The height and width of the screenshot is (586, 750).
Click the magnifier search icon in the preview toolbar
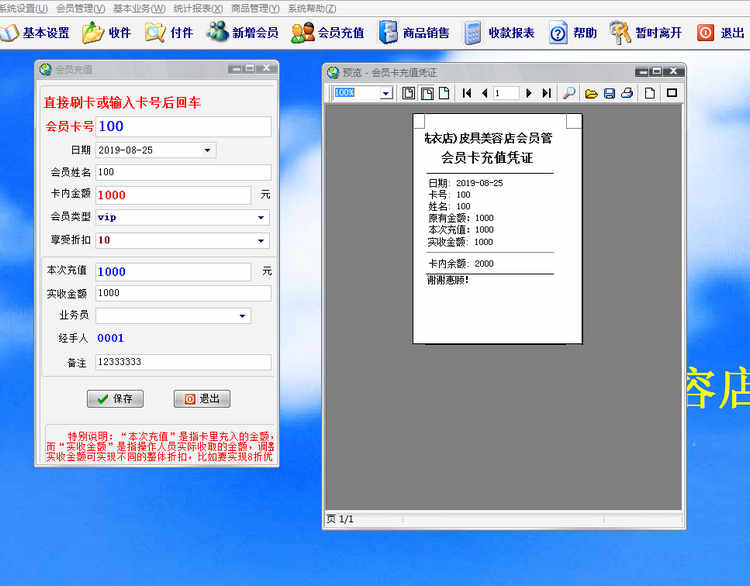(569, 93)
